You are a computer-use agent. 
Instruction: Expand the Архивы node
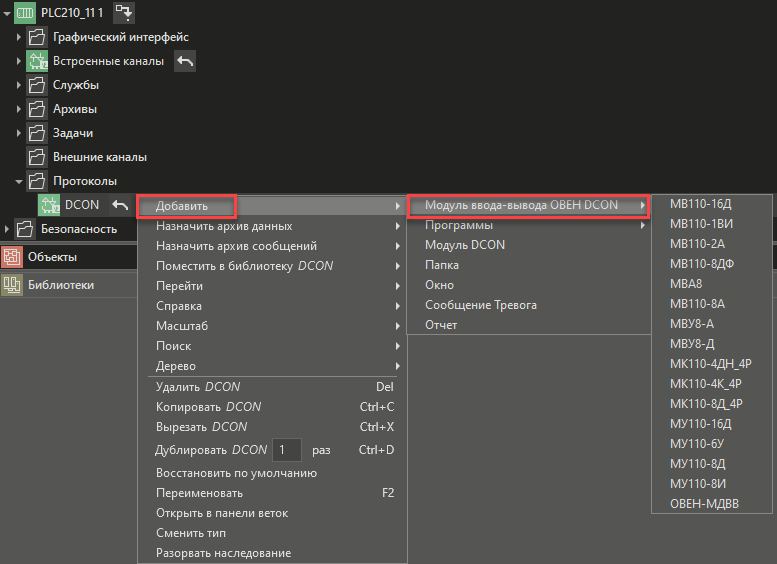coord(19,109)
